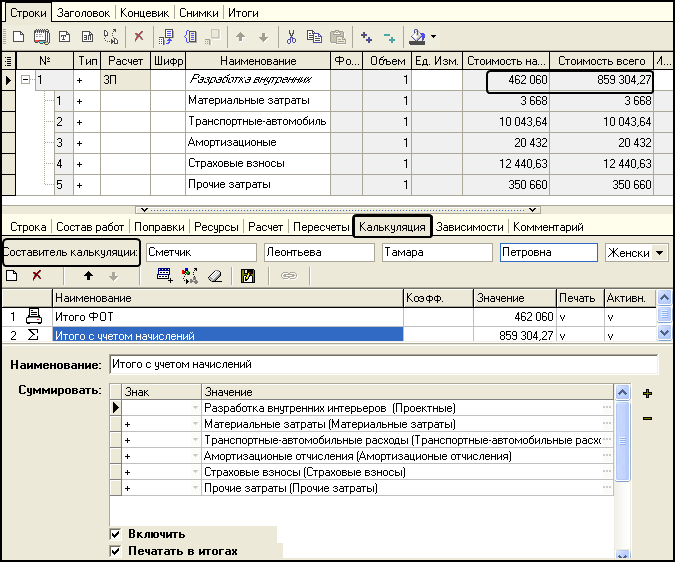Screen dimensions: 675x562
Task: Click the Стоимость всего column header
Action: click(601, 61)
